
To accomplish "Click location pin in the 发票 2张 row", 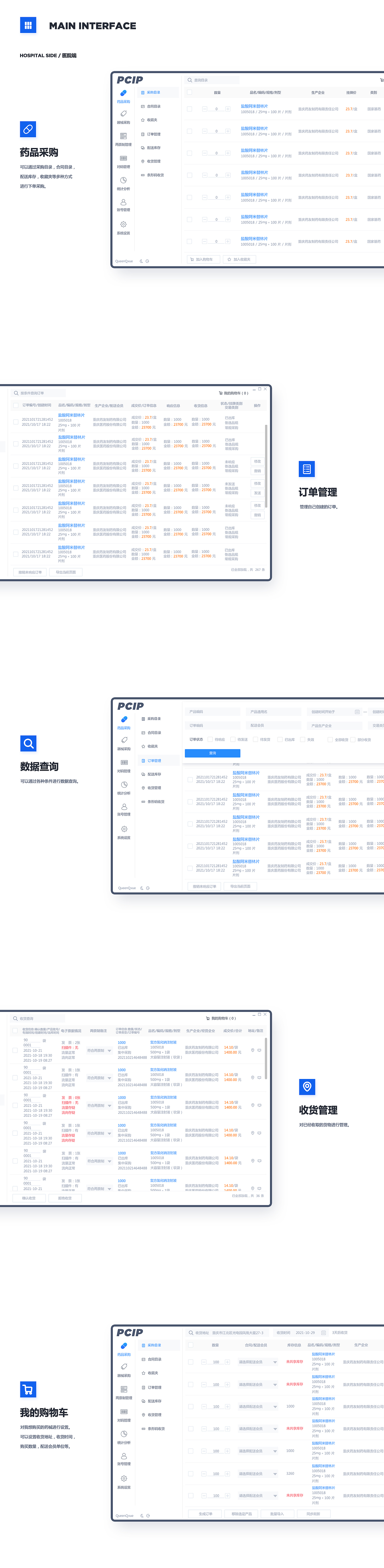I will pyautogui.click(x=252, y=1050).
